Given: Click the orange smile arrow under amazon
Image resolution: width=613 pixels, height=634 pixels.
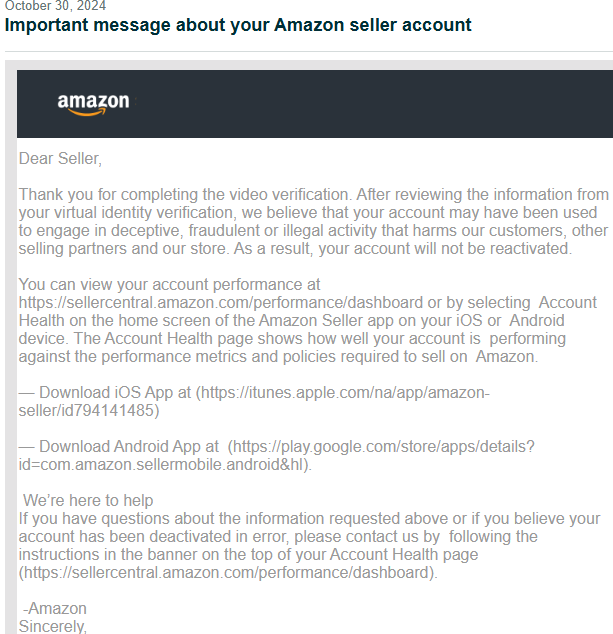Looking at the screenshot, I should (87, 112).
